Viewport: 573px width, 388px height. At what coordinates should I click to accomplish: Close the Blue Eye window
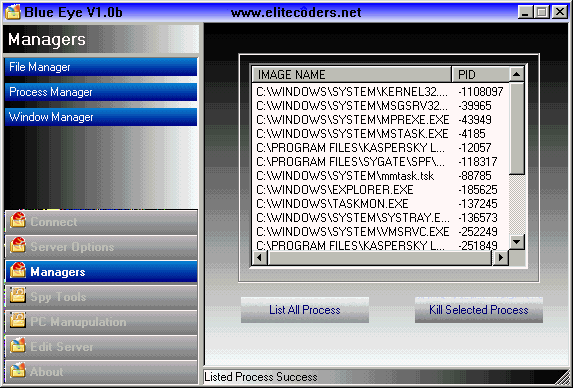pyautogui.click(x=559, y=12)
